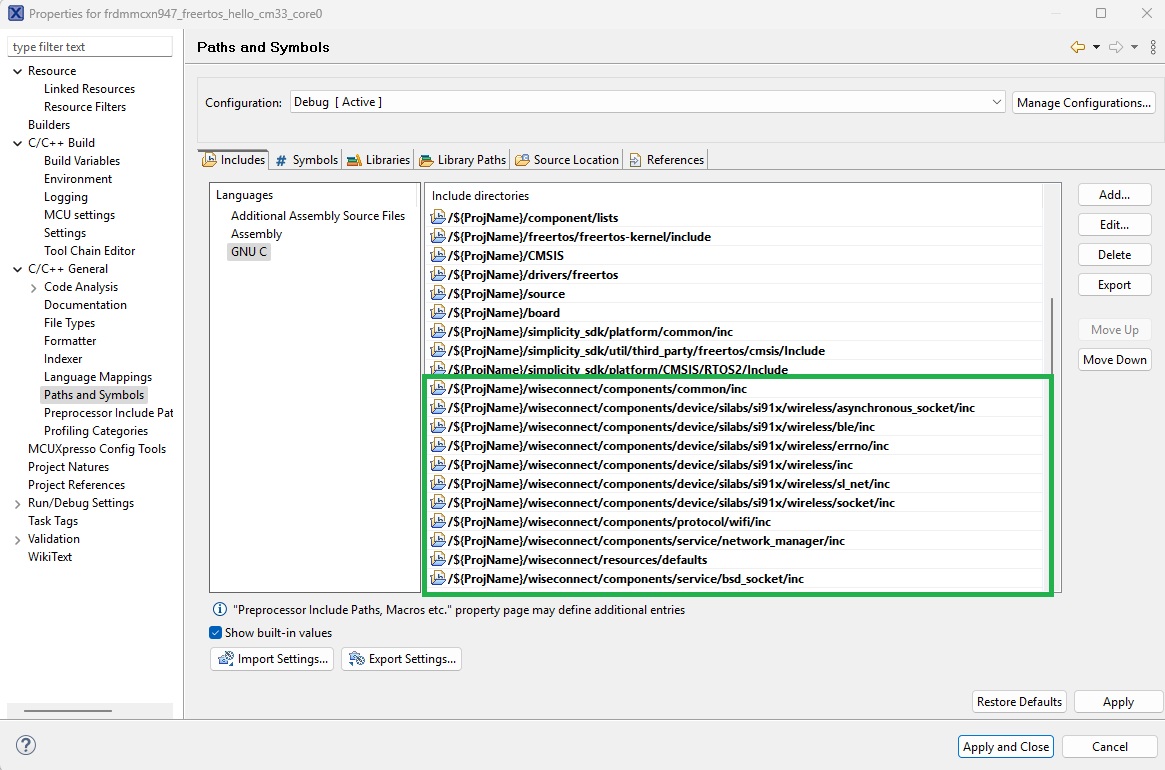Click the info icon beside the preprocessor note
The width and height of the screenshot is (1165, 770).
218,610
